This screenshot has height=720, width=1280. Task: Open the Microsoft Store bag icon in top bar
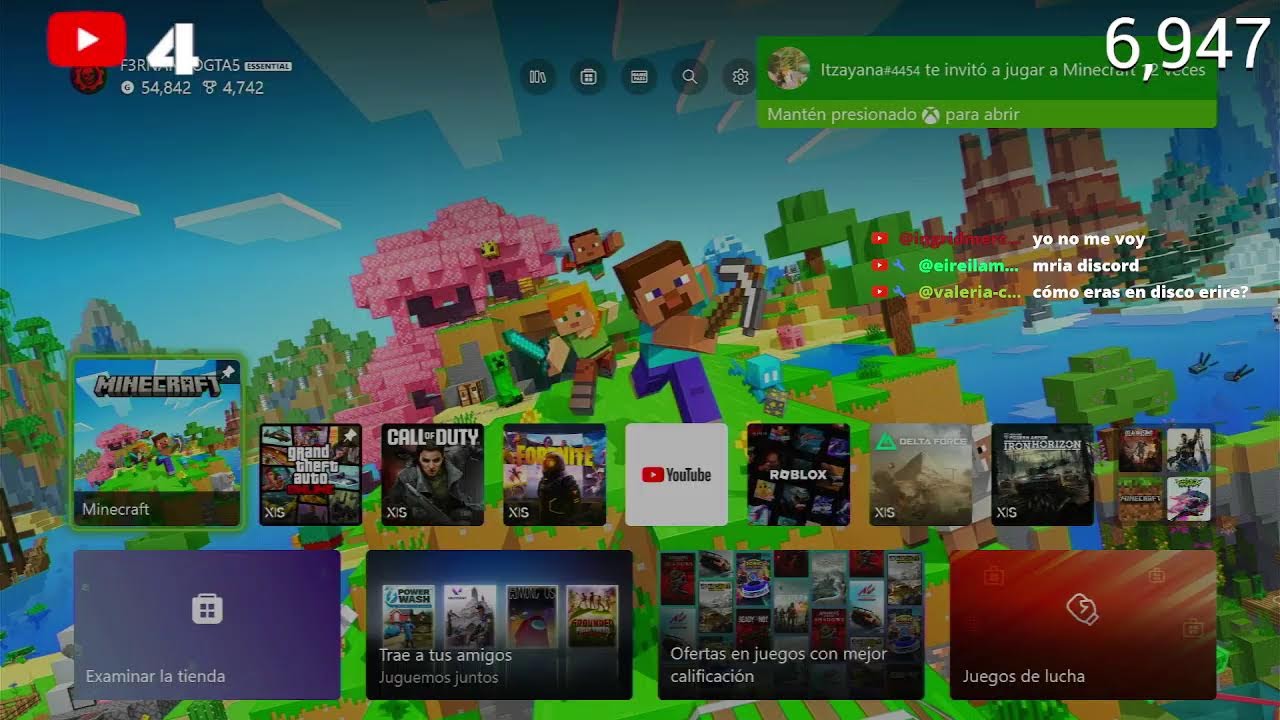tap(589, 76)
